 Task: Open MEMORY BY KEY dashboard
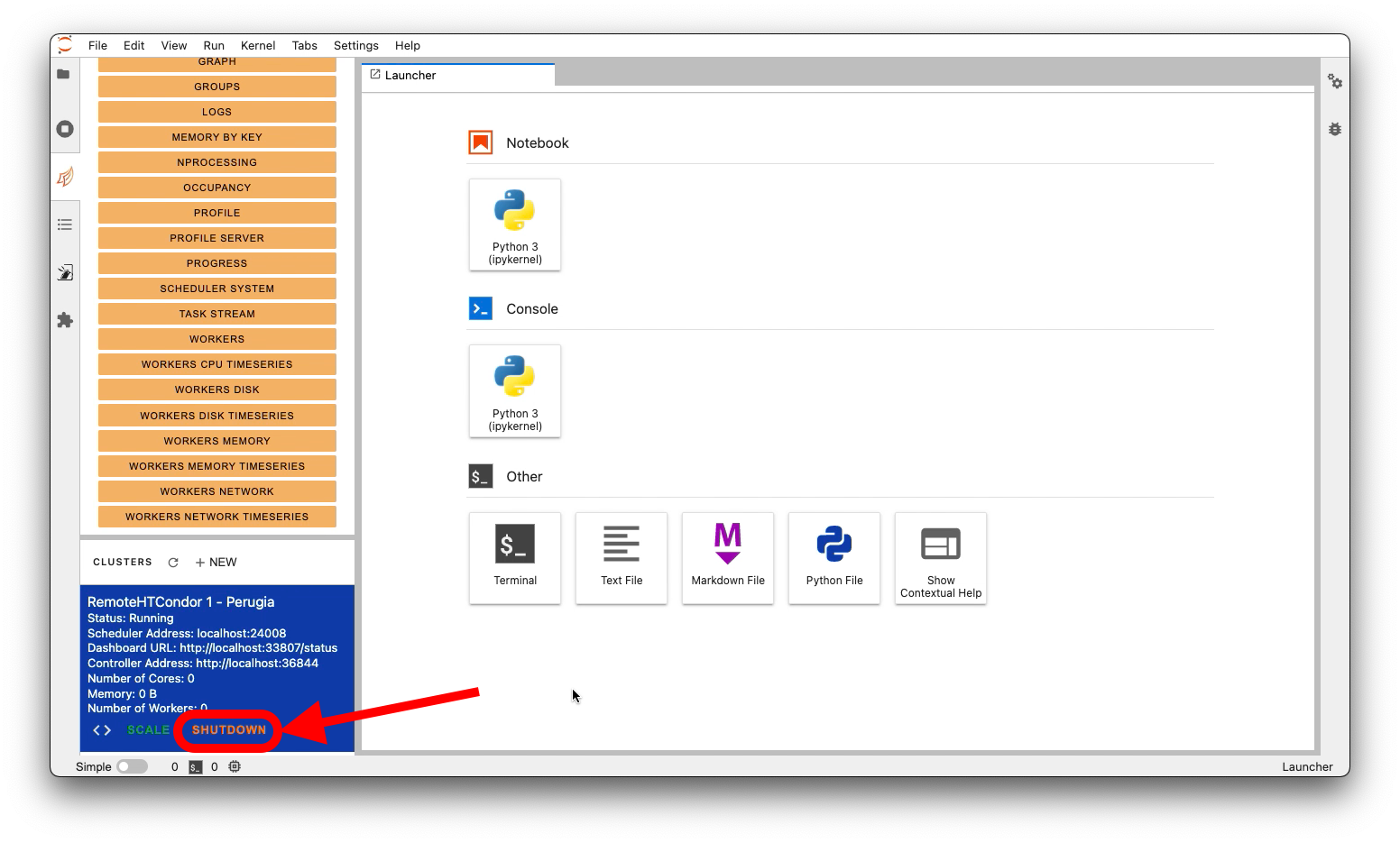click(x=217, y=137)
